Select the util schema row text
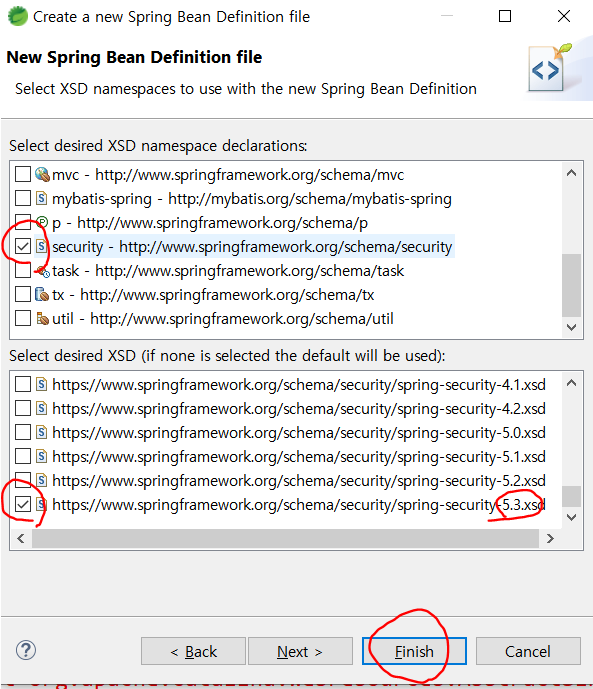593x689 pixels. (x=223, y=319)
